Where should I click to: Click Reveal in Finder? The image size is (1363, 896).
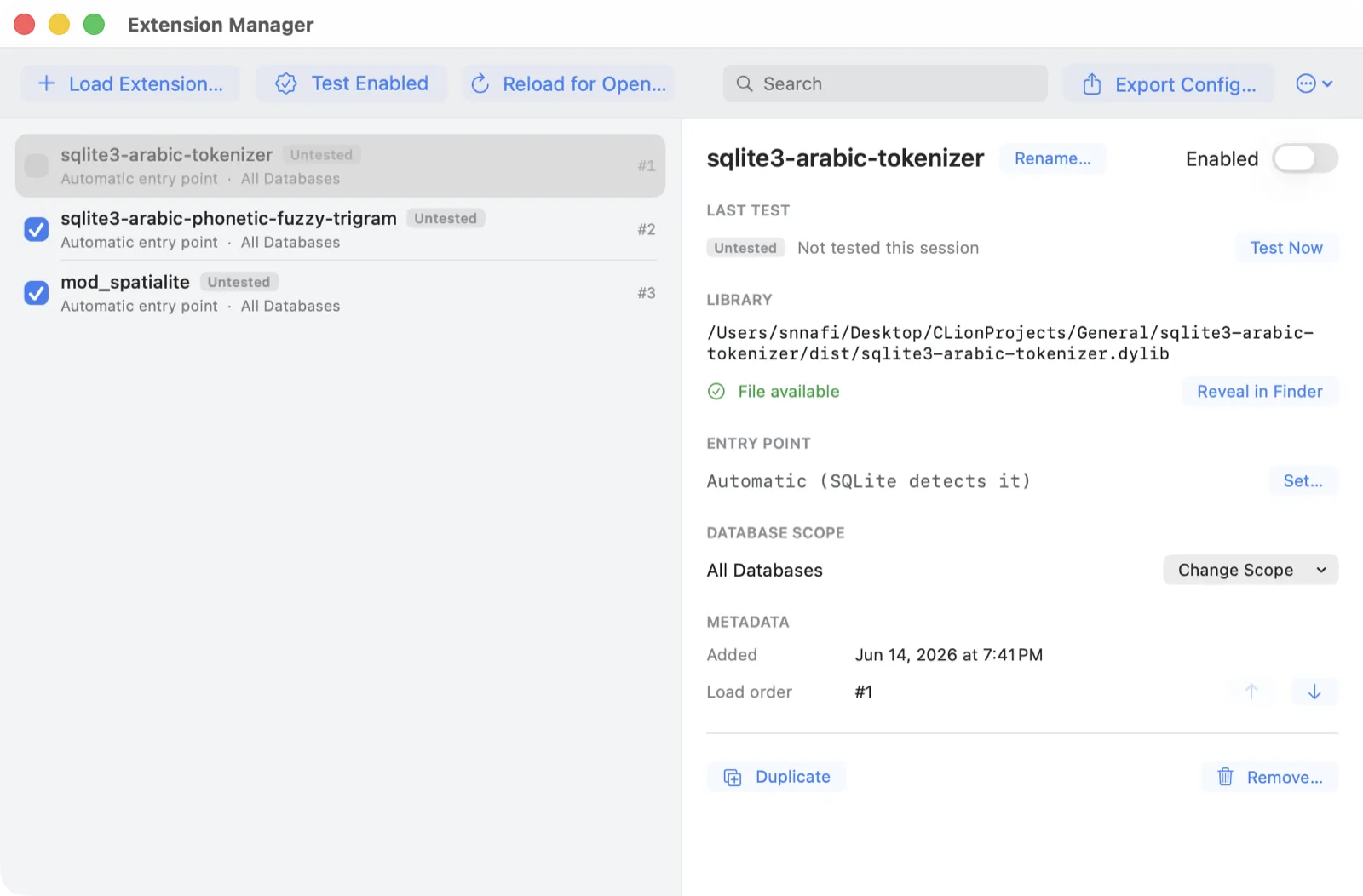point(1260,391)
